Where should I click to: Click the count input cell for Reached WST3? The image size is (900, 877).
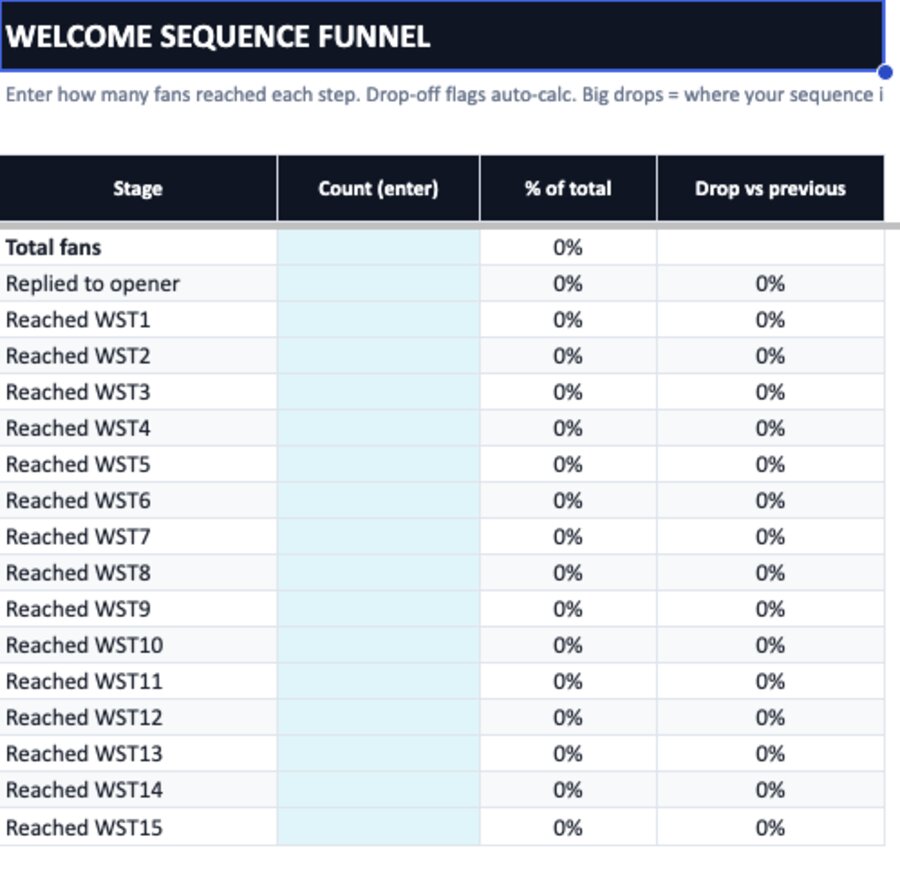tap(378, 392)
